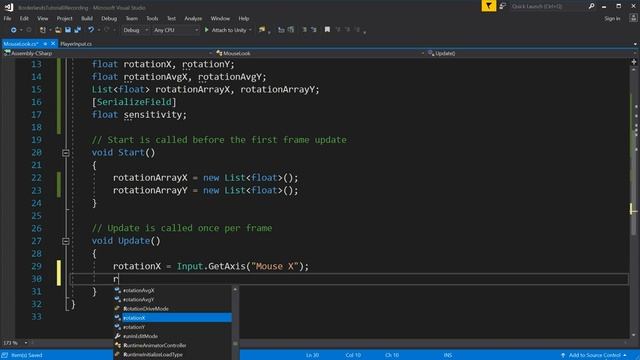Select rotationAvgY in IntelliSense list
The height and width of the screenshot is (360, 640).
[172, 300]
